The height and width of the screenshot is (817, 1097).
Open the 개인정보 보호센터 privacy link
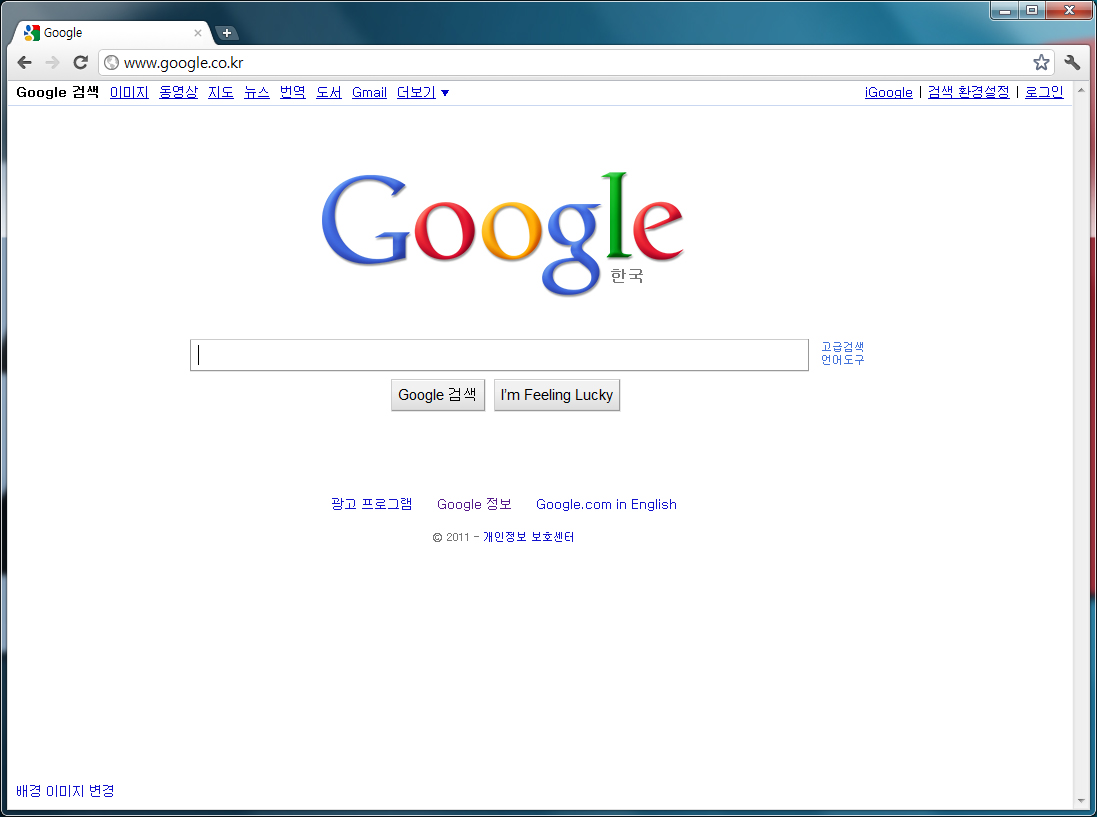click(528, 537)
